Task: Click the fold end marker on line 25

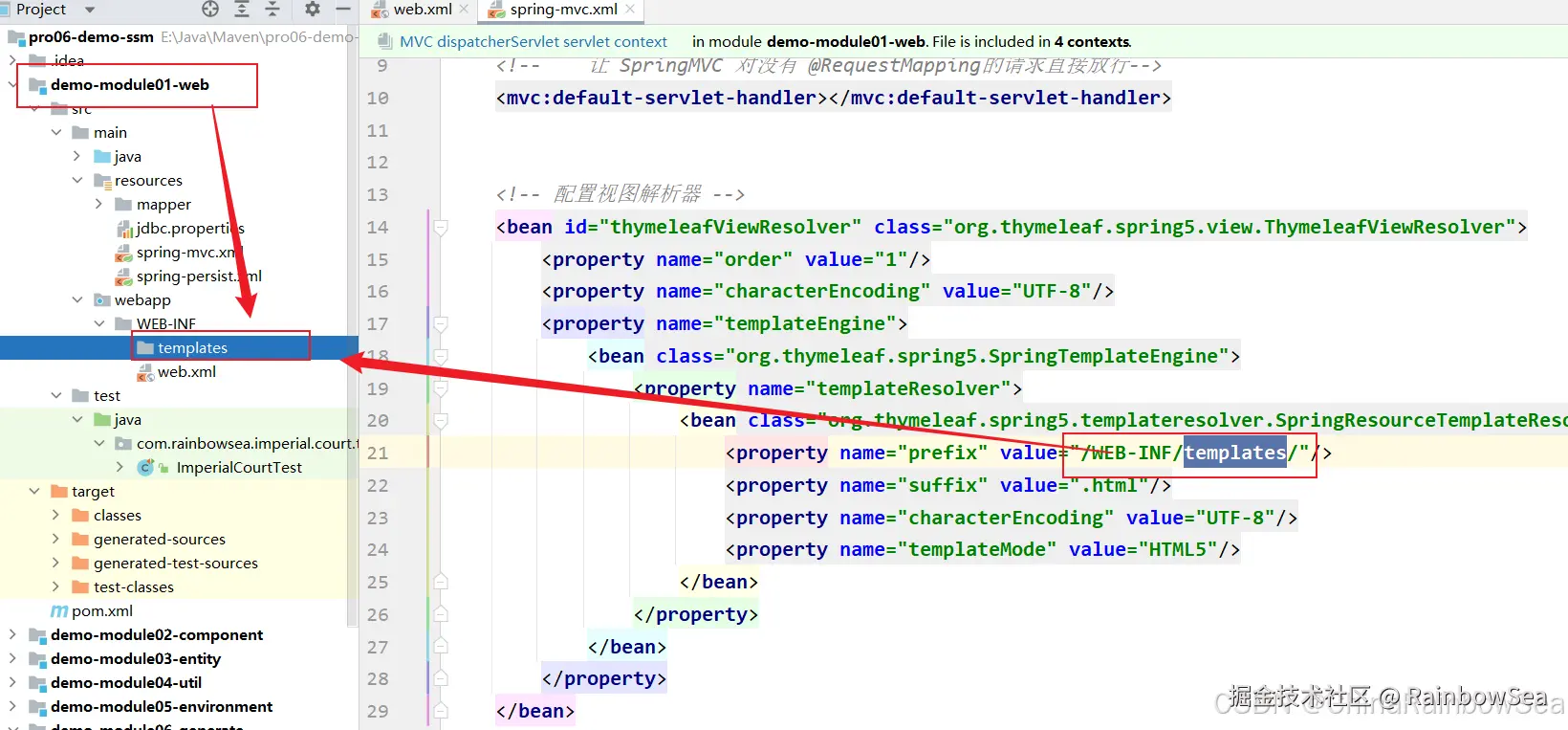Action: coord(441,583)
